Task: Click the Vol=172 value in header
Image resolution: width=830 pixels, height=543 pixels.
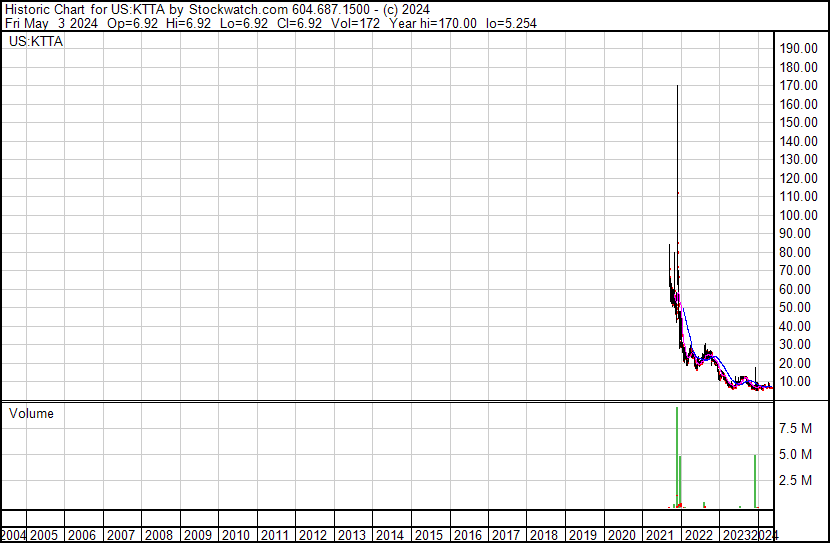Action: point(355,23)
